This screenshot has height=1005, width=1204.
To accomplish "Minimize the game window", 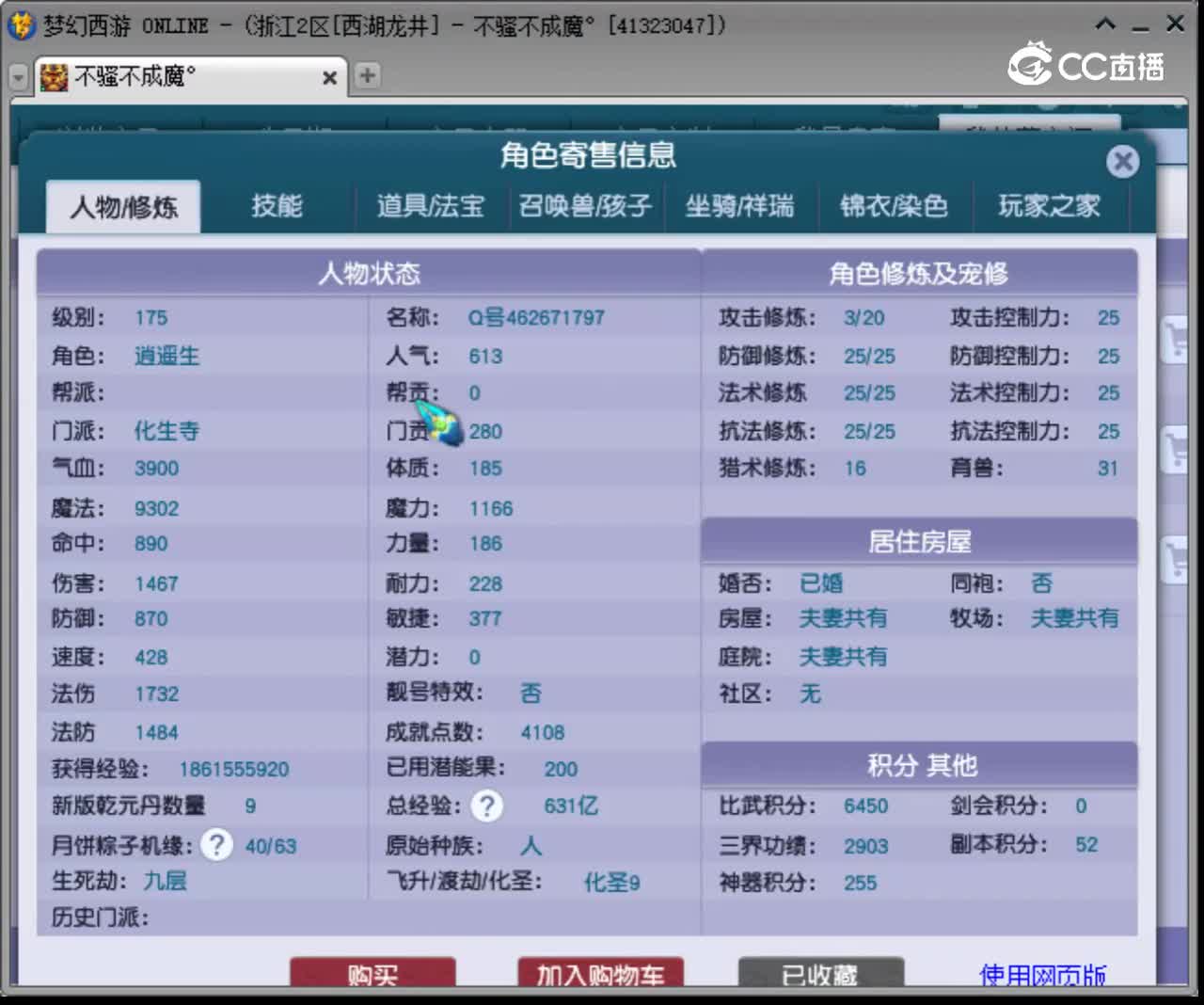I will click(x=1141, y=26).
